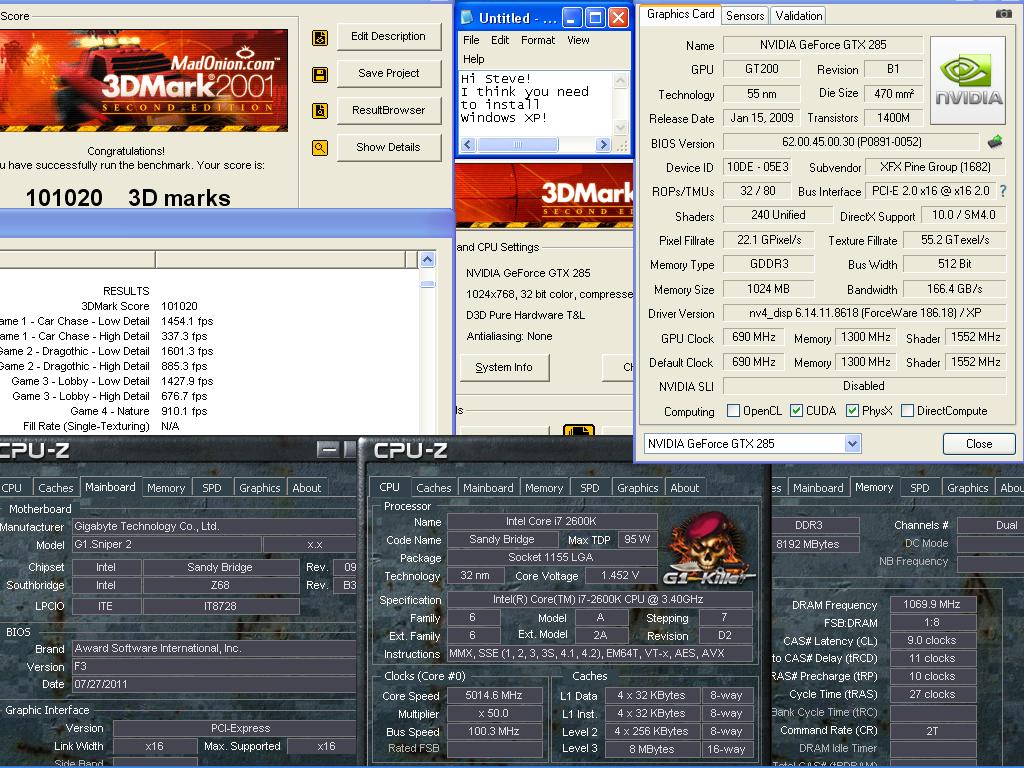This screenshot has height=768, width=1024.
Task: Click the Close button in GPU-Z
Action: tap(979, 444)
